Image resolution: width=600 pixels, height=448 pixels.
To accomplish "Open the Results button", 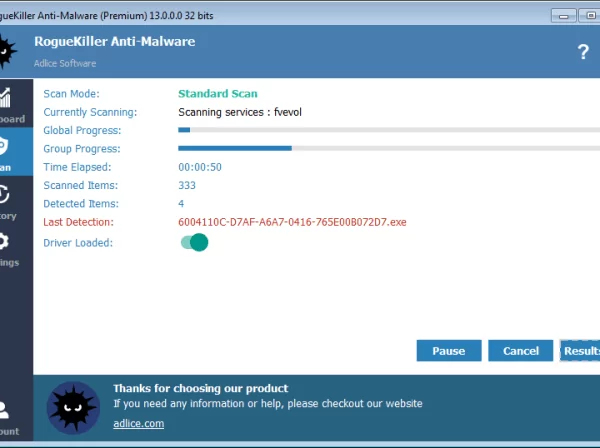I will 580,350.
